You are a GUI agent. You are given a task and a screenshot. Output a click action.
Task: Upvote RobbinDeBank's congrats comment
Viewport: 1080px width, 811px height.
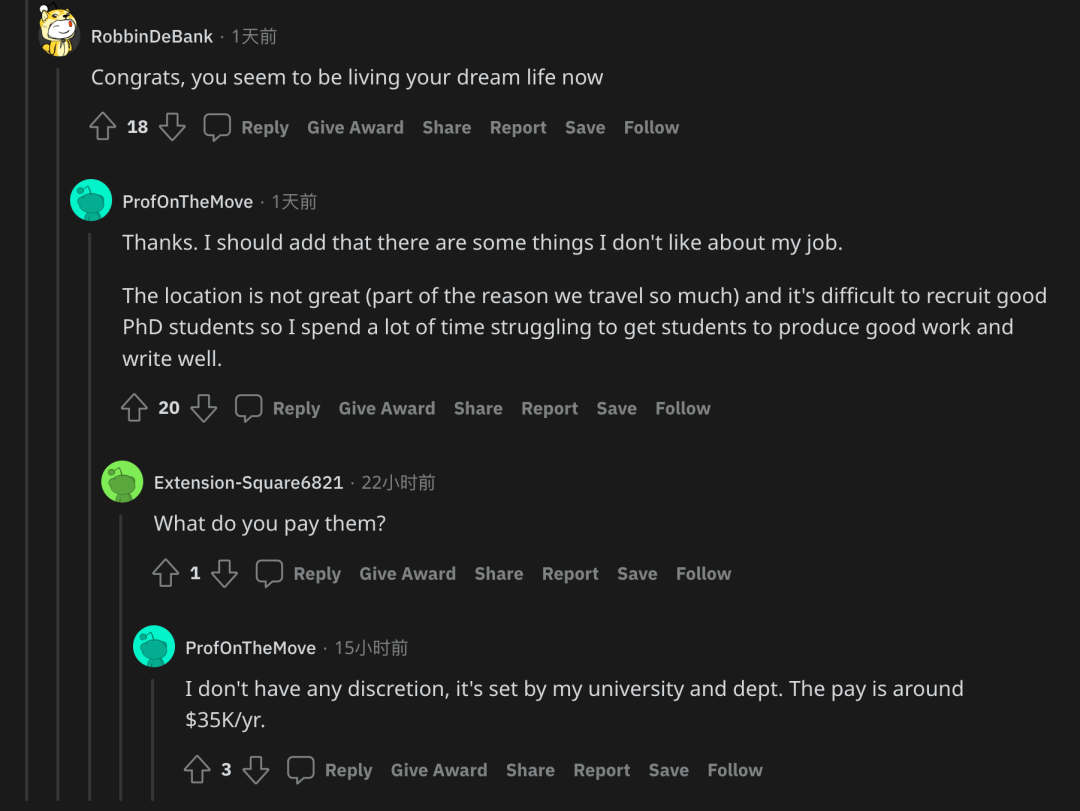point(103,127)
